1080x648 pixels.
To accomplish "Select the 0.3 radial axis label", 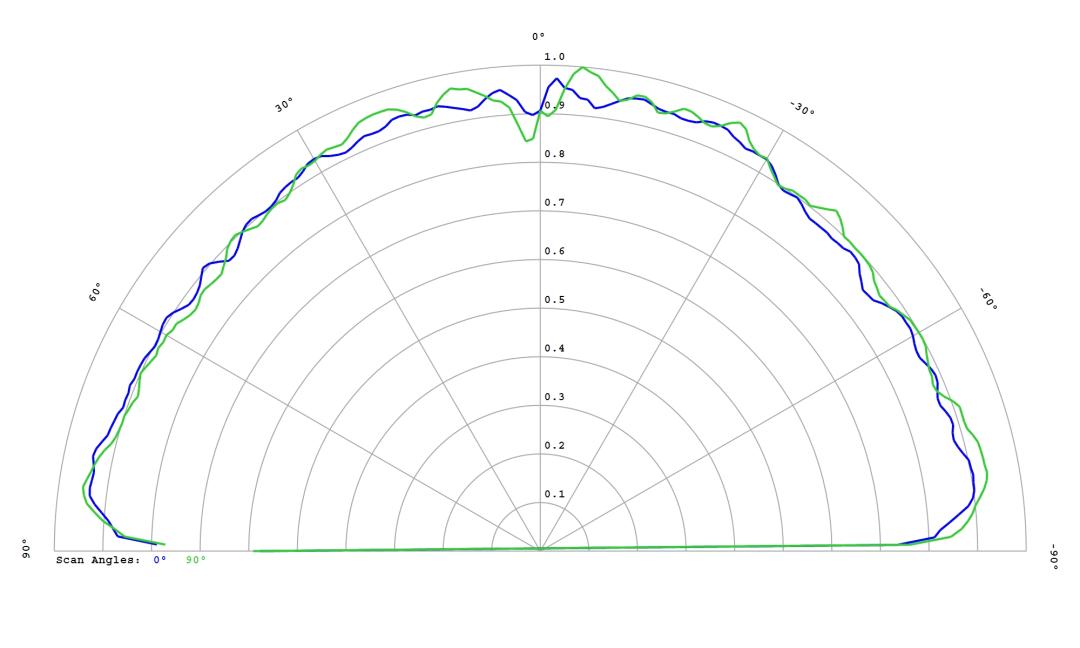I will tap(554, 397).
